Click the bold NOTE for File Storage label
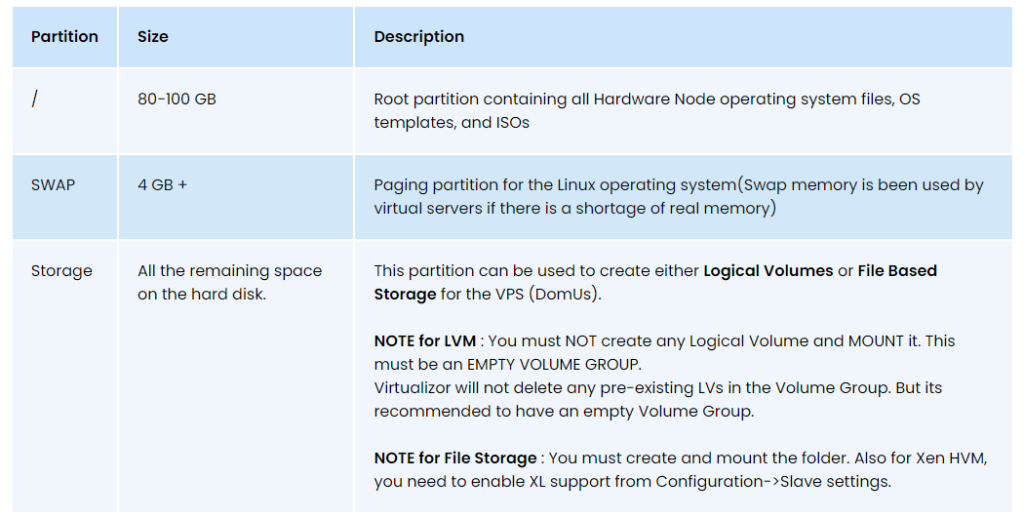This screenshot has height=518, width=1024. click(455, 459)
